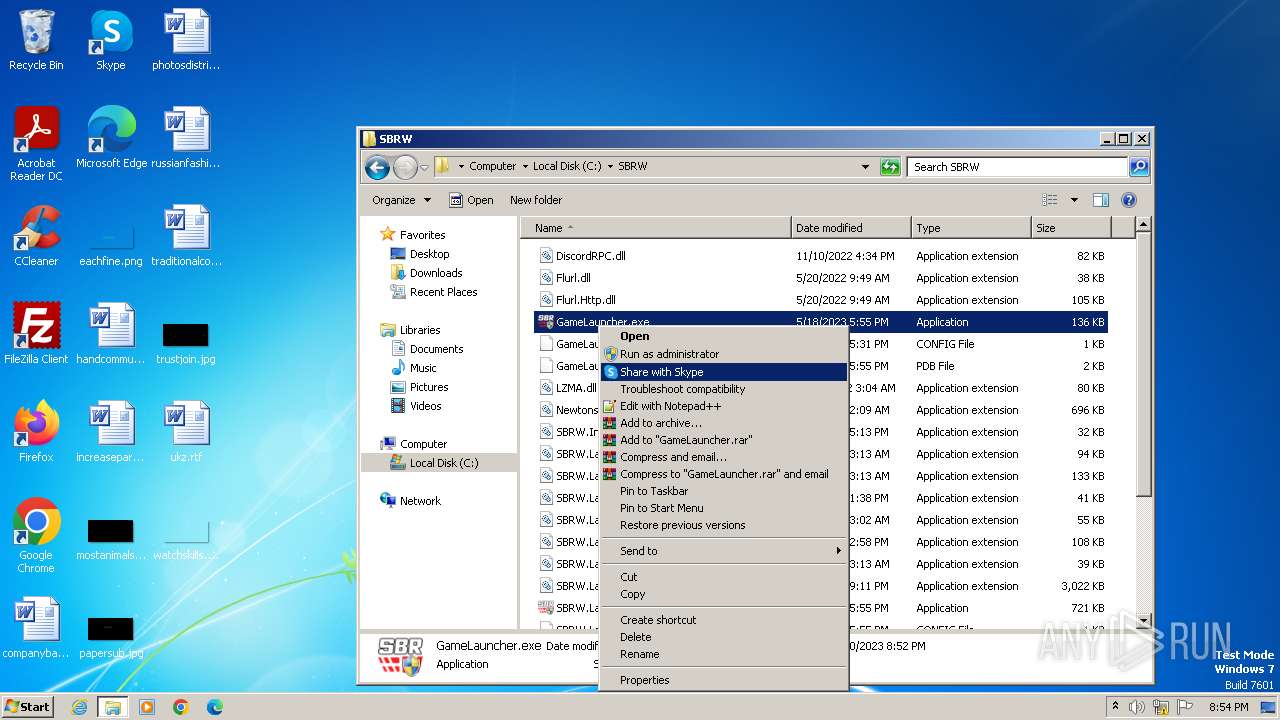Screen dimensions: 1280x720
Task: Click the Explorer Back navigation arrow
Action: 377,167
